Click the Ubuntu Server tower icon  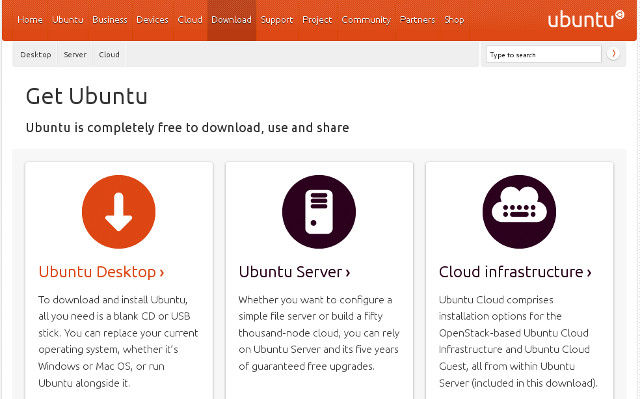(x=319, y=212)
